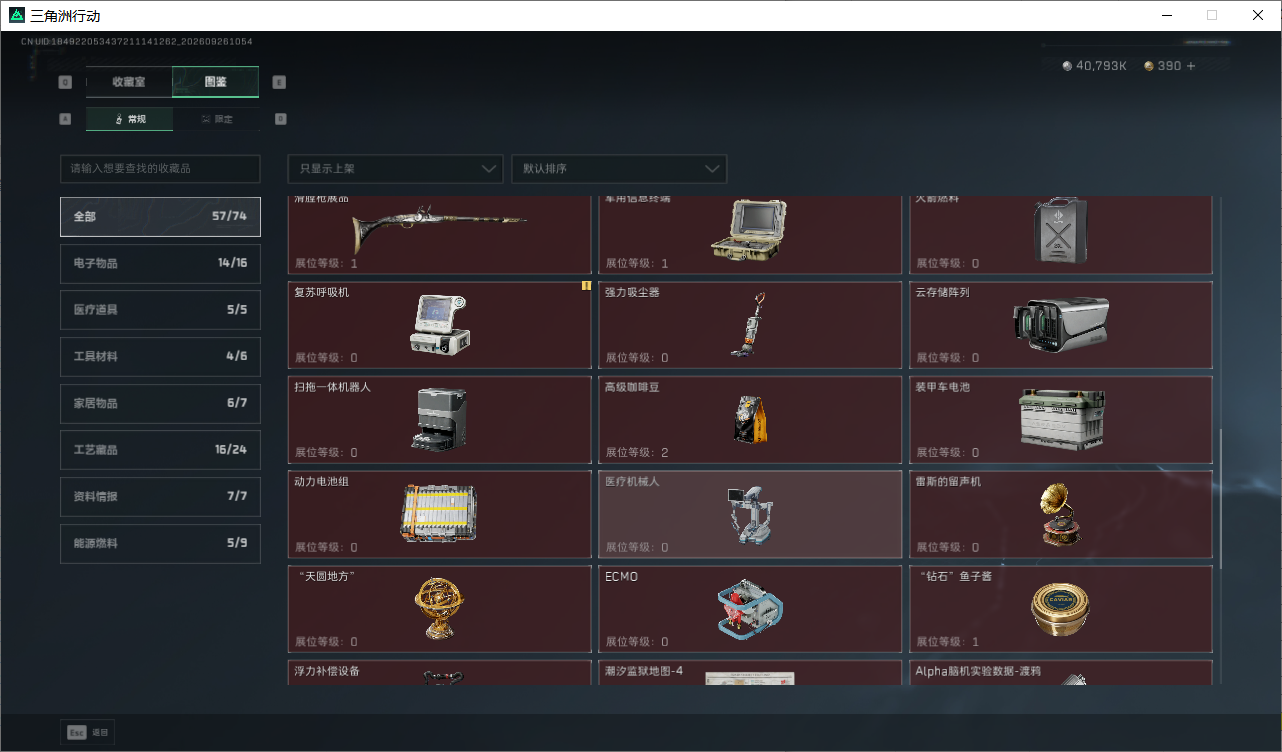
Task: Select the black fuel canister item image
Action: pyautogui.click(x=1060, y=230)
